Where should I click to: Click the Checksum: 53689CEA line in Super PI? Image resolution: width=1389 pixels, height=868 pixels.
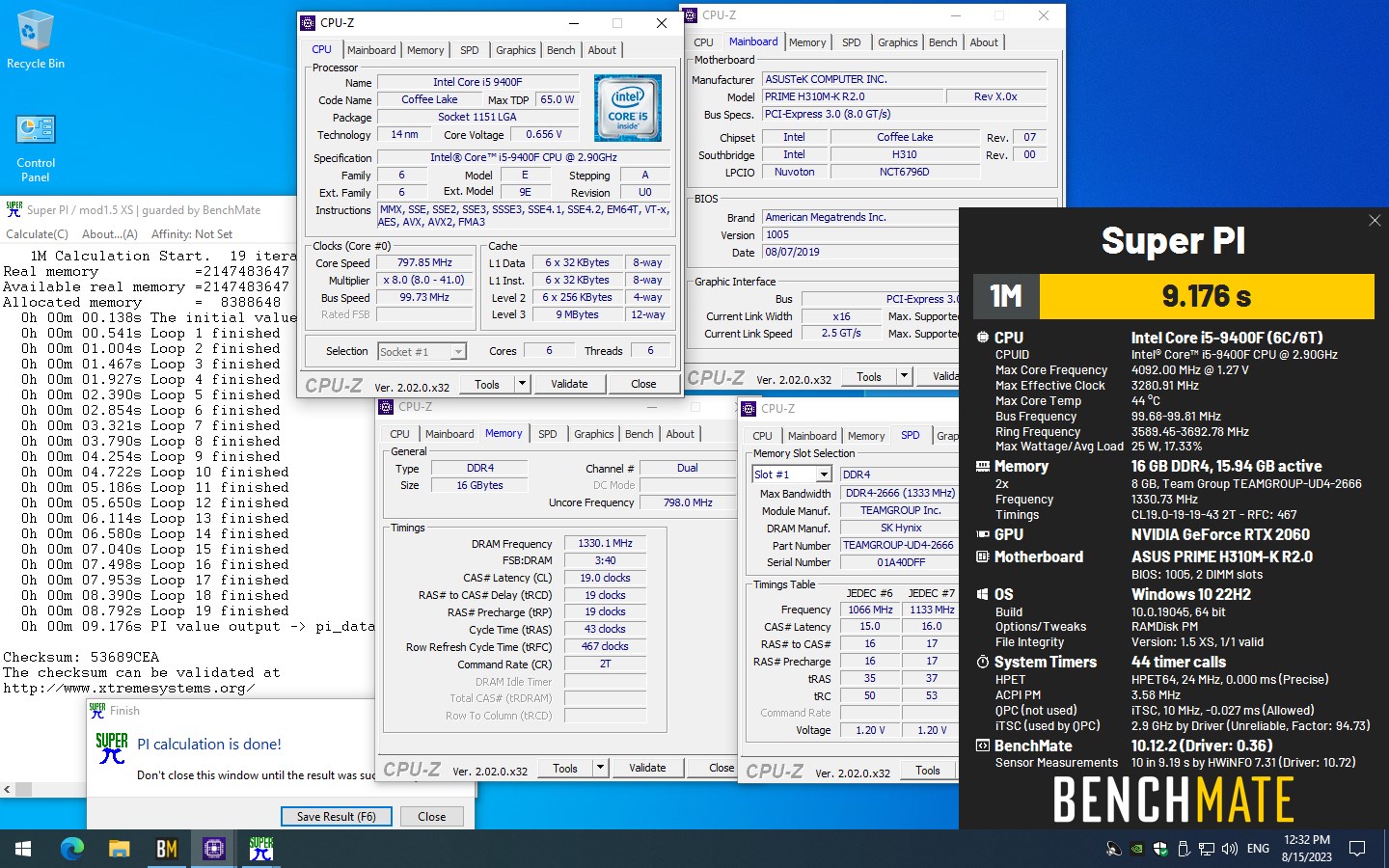click(x=81, y=657)
